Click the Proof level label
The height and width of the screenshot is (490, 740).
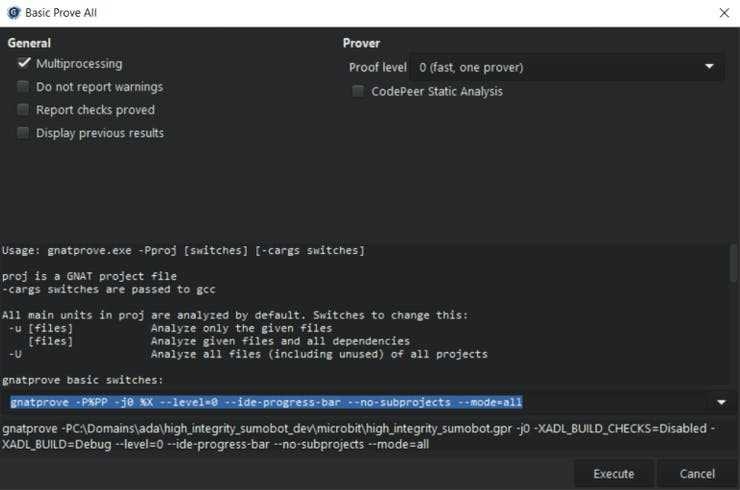pos(377,67)
